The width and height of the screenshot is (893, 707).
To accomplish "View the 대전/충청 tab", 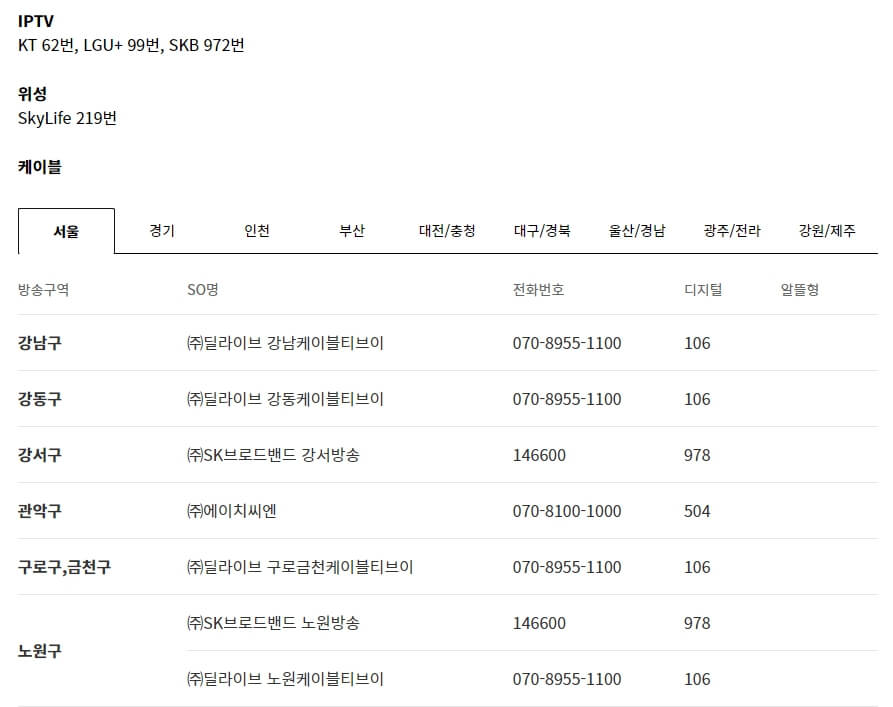I will pyautogui.click(x=449, y=230).
